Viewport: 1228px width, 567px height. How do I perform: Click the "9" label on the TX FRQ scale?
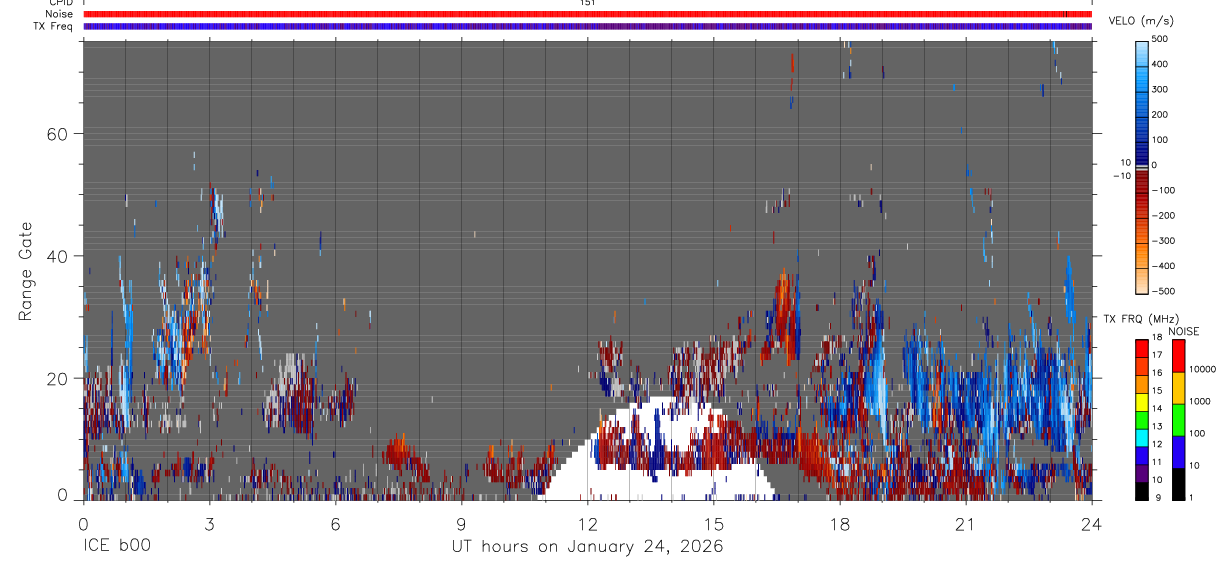click(x=1156, y=497)
